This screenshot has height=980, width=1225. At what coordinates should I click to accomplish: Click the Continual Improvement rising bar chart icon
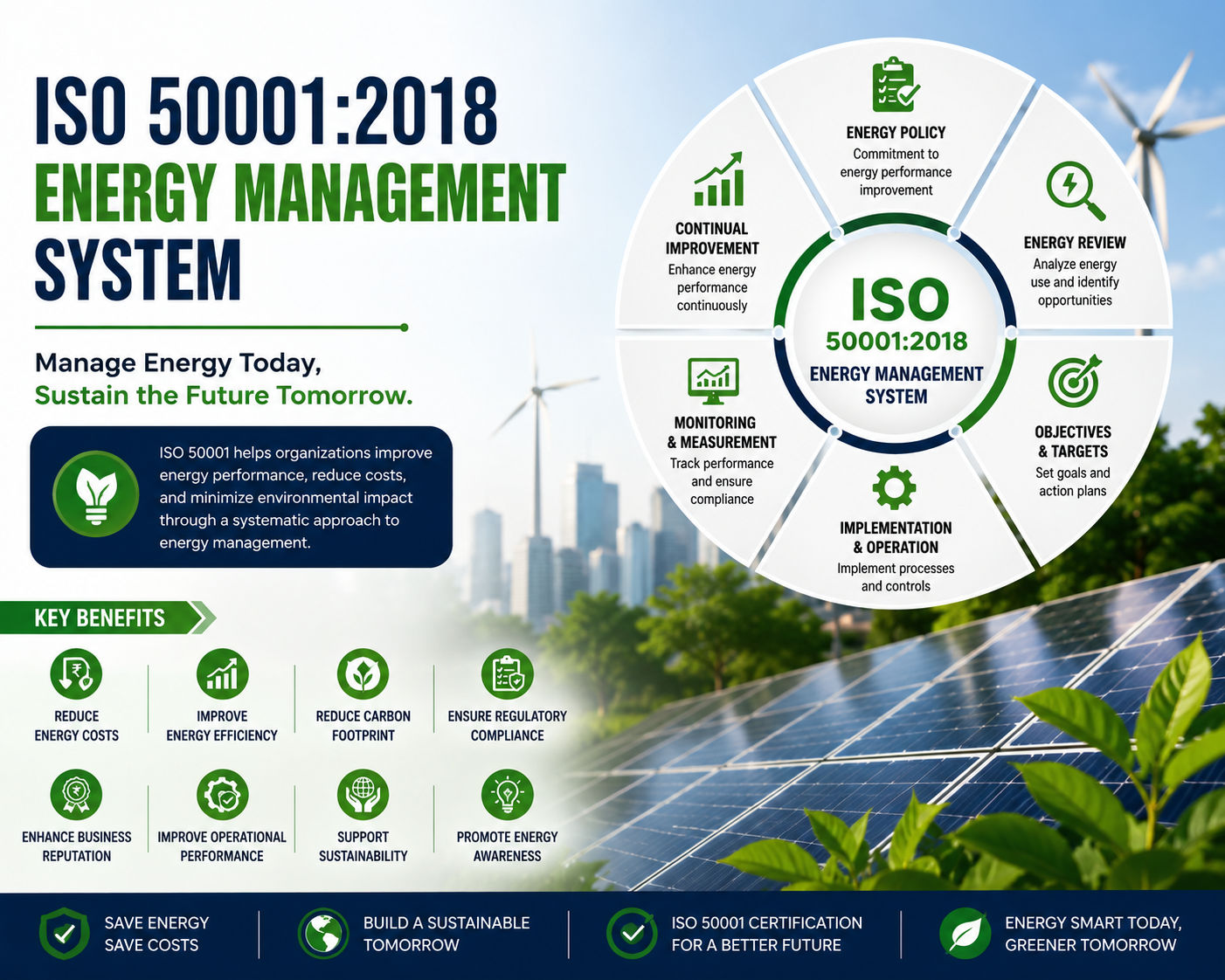[x=718, y=179]
